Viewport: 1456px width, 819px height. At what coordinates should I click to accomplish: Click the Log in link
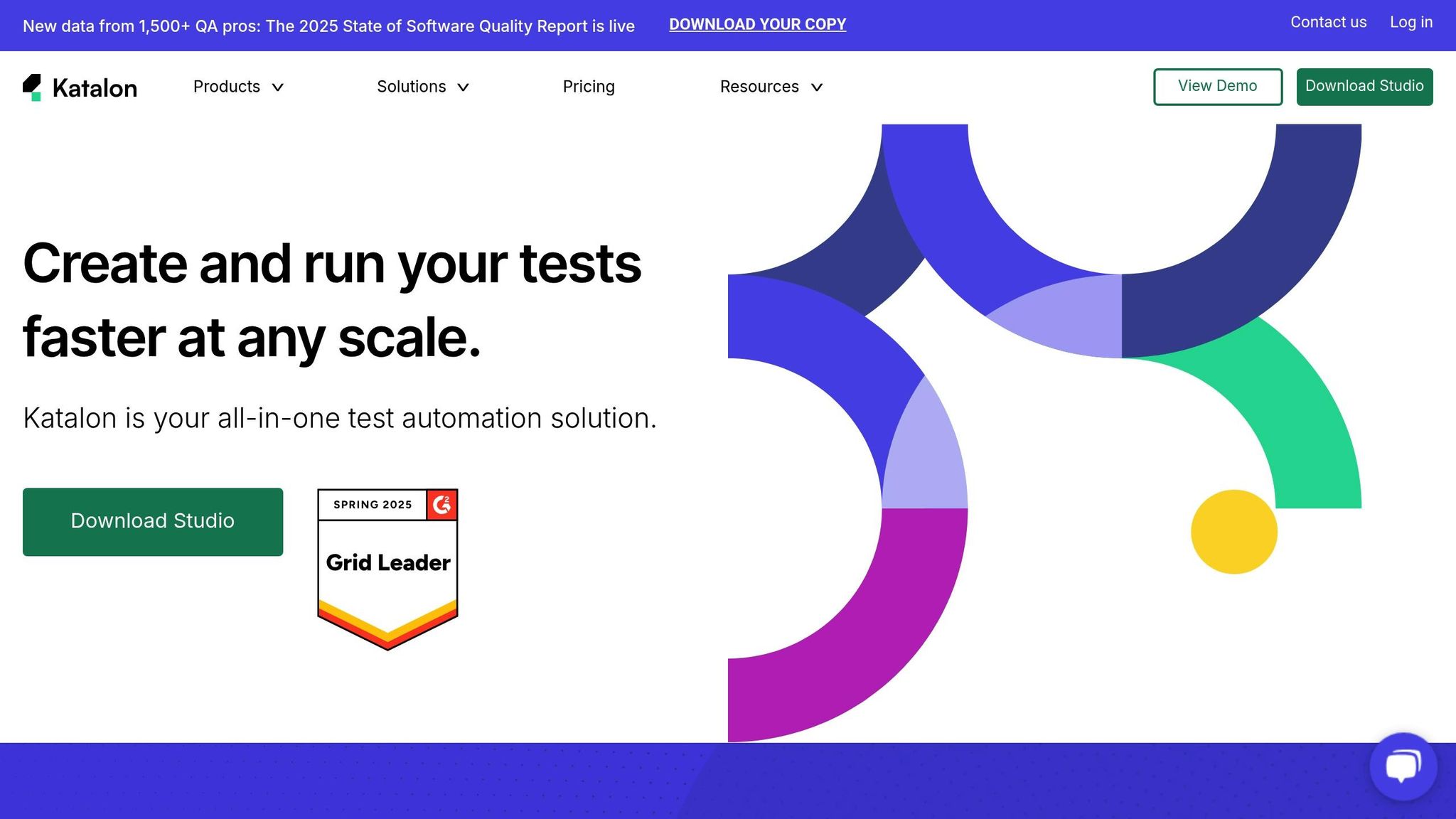[1411, 23]
